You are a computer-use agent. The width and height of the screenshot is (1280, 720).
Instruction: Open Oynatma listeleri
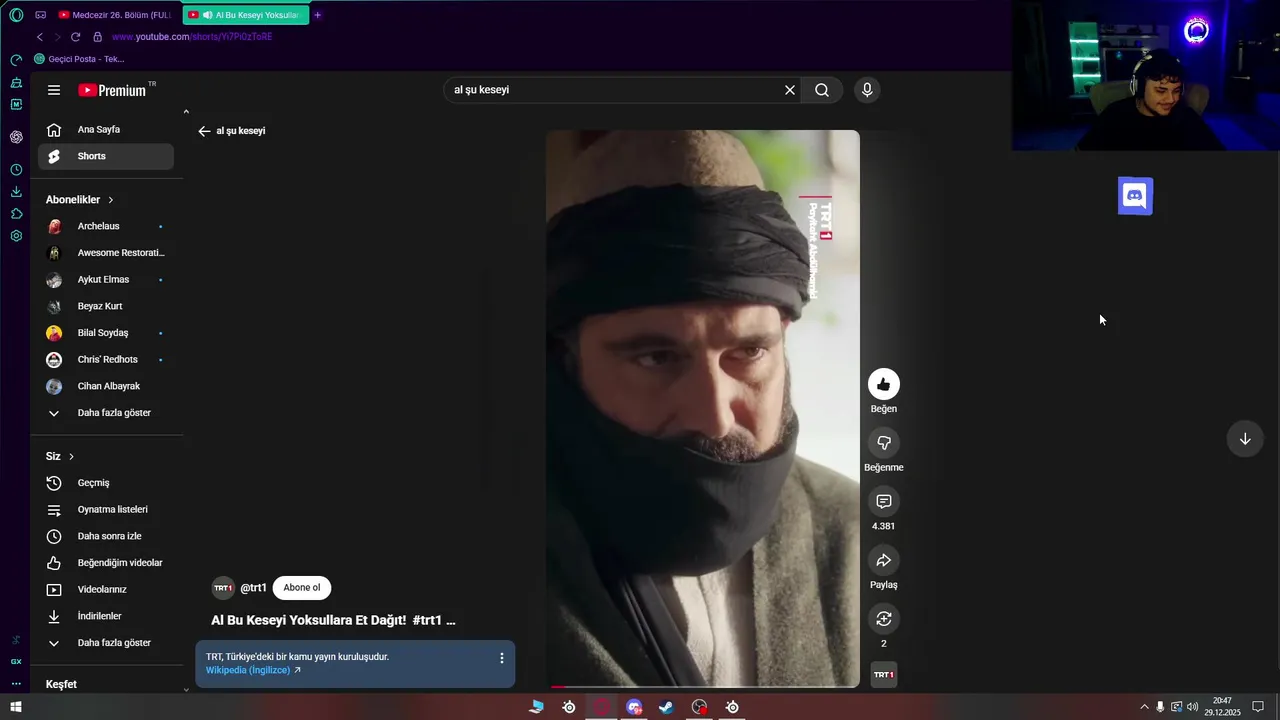(106, 509)
